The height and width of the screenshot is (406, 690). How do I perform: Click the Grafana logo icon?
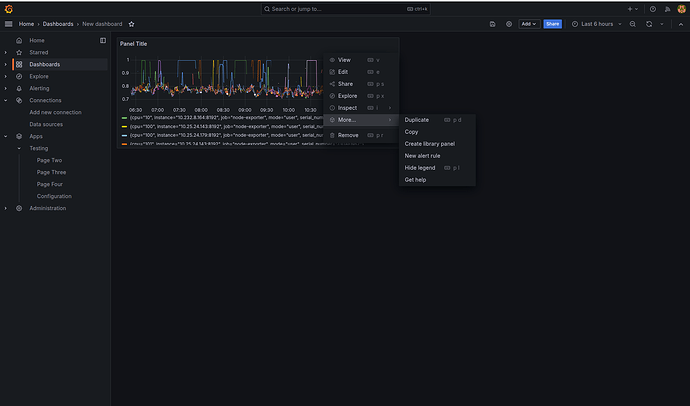coord(9,9)
